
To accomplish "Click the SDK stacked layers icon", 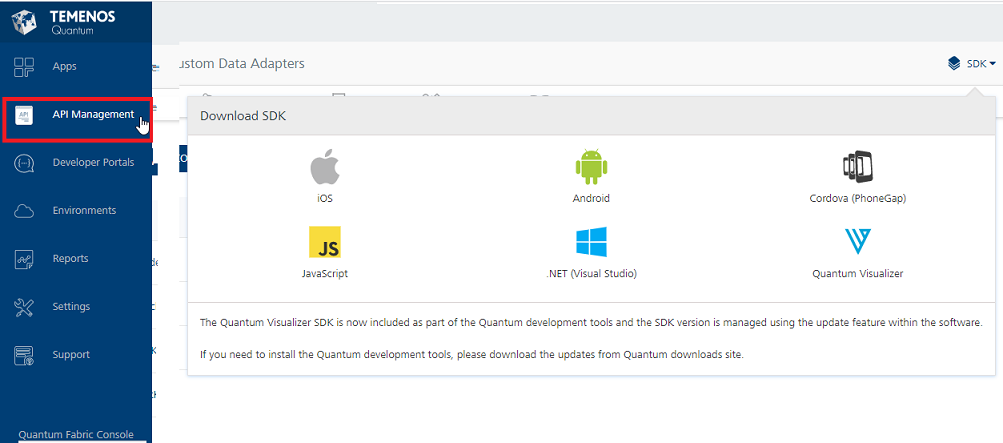I will 954,64.
